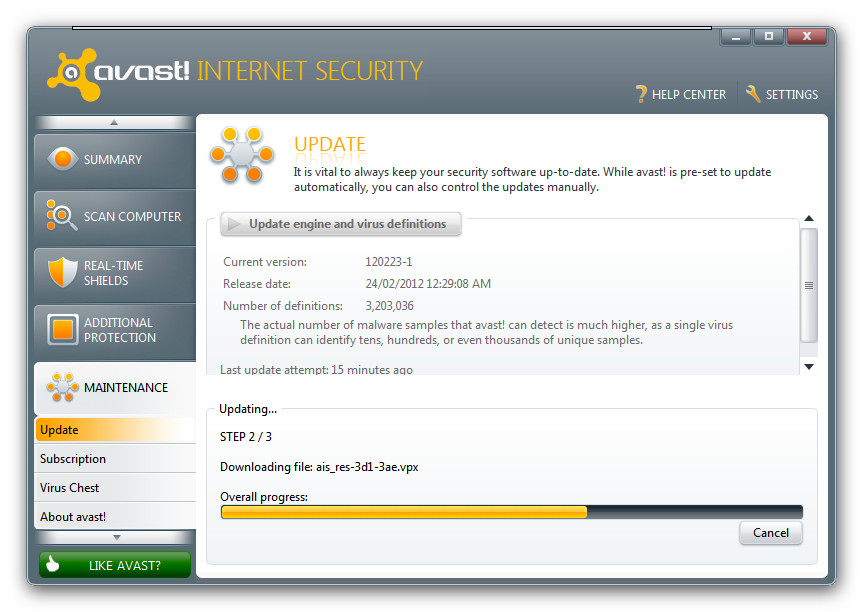
Task: Click the Settings wrench icon
Action: point(754,94)
